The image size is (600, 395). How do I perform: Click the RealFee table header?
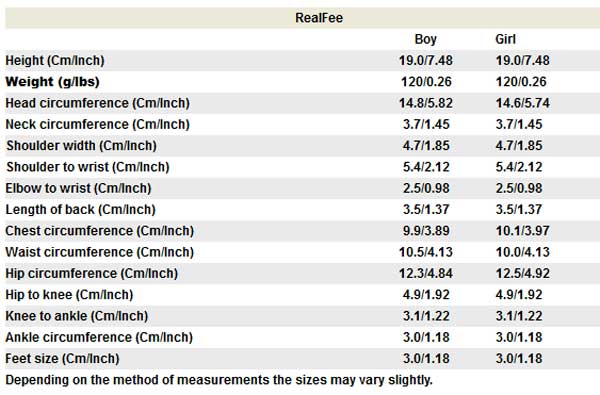click(319, 18)
